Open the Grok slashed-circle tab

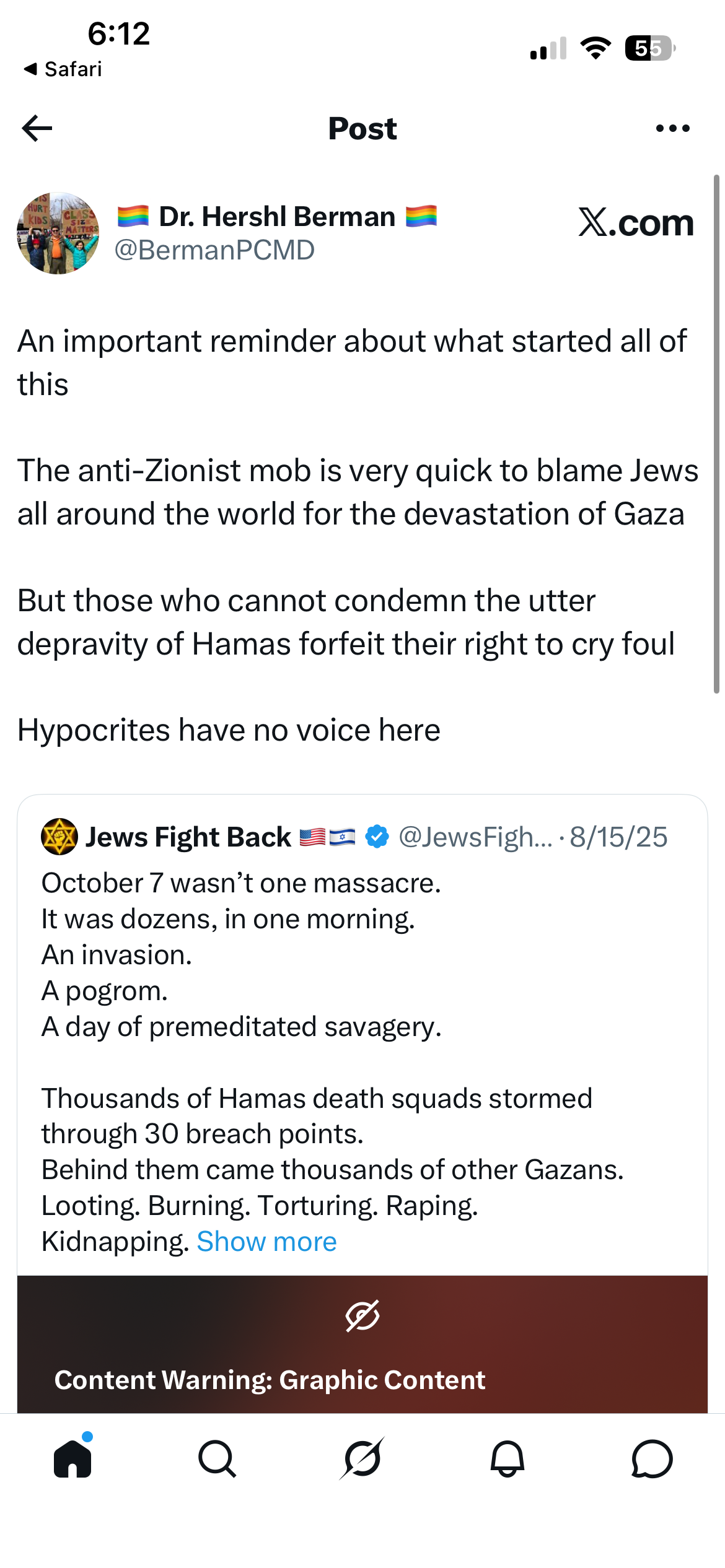(x=362, y=1458)
